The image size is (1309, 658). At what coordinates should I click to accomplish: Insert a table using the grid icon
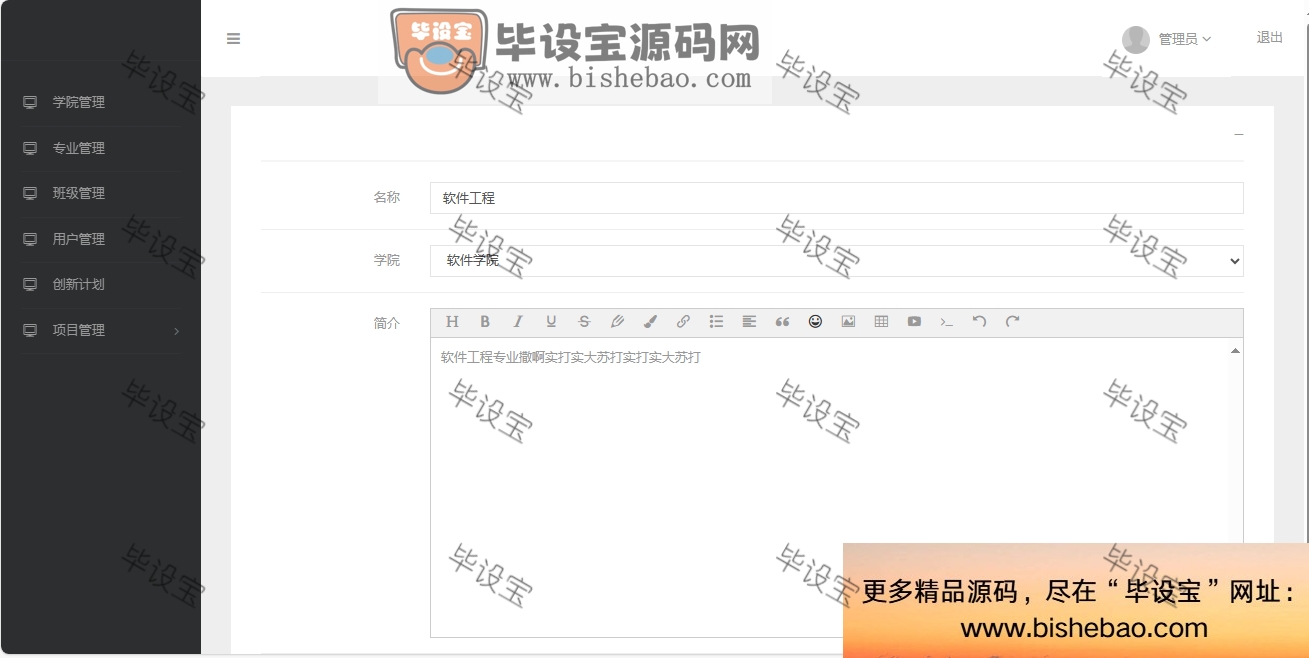tap(881, 321)
